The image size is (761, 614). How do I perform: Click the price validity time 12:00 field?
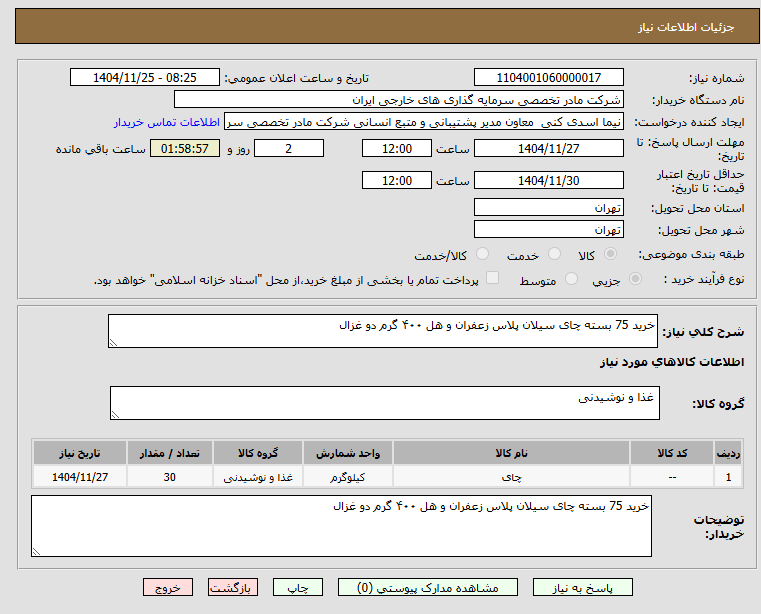(397, 180)
